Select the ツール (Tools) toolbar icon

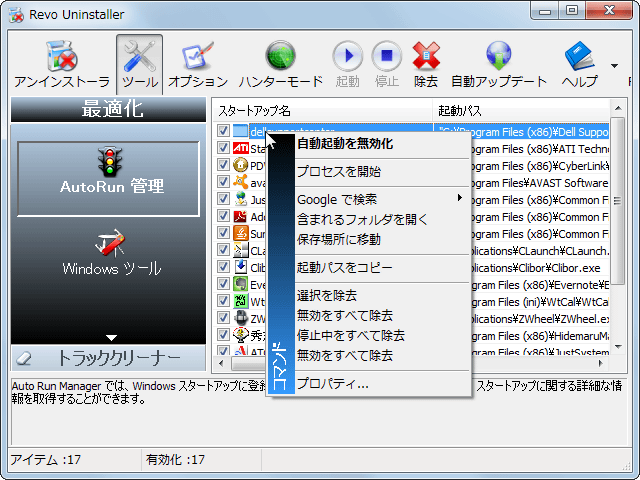coord(139,64)
